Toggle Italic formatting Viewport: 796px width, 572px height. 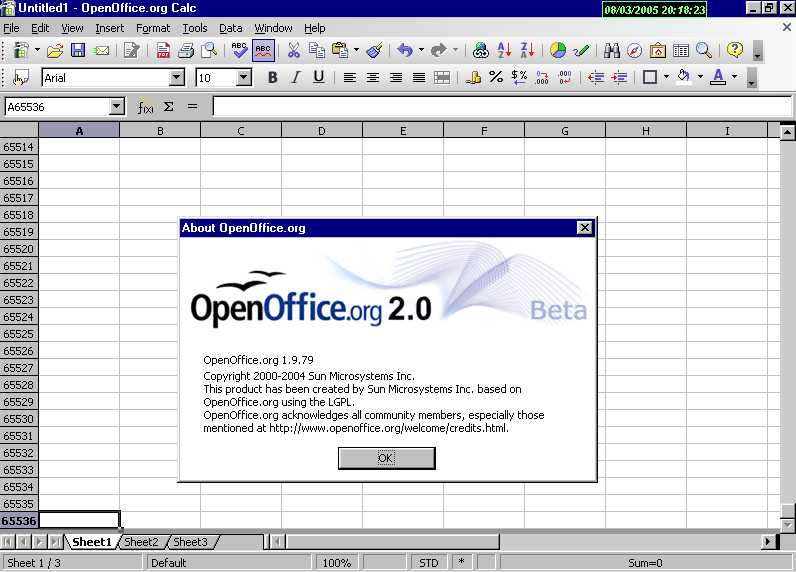295,77
